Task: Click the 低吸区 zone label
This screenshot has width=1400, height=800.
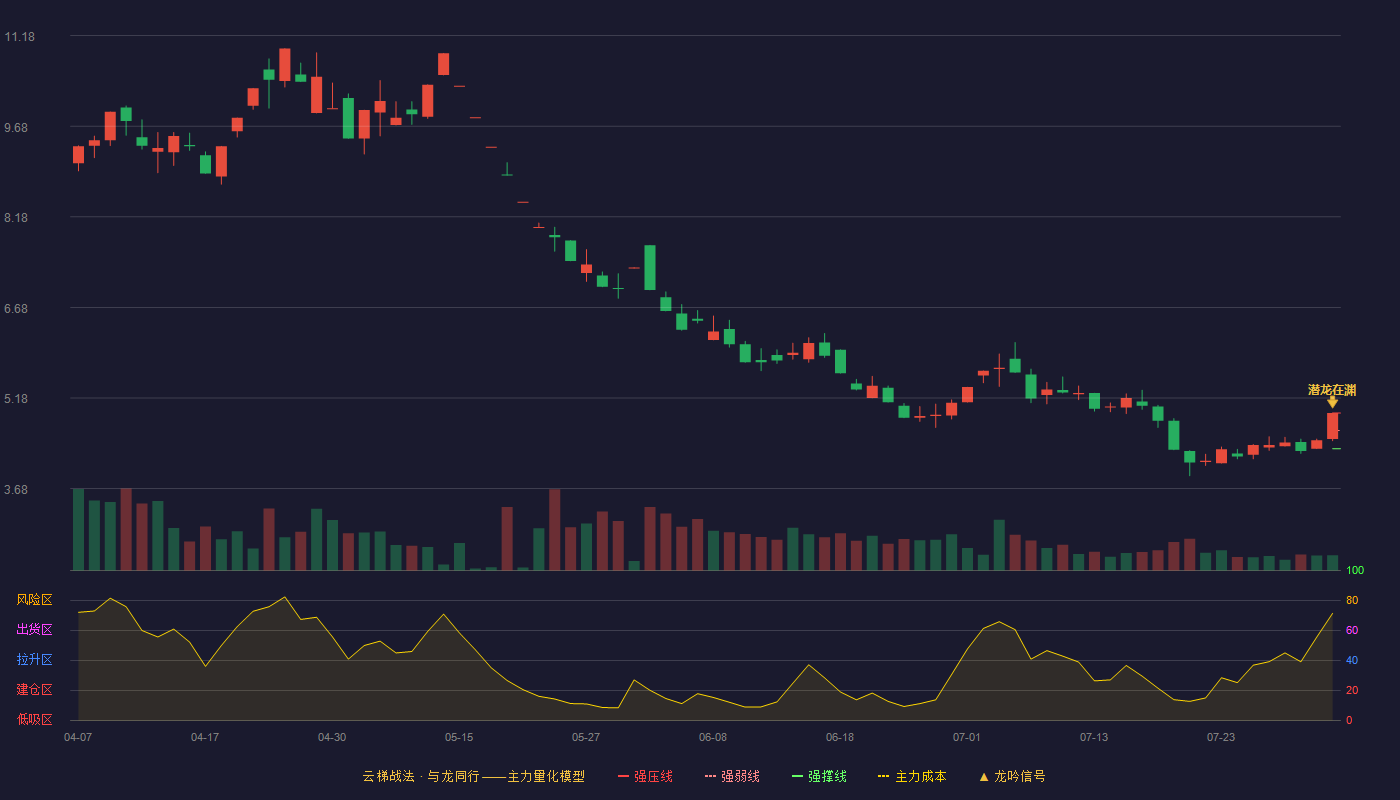Action: pyautogui.click(x=34, y=719)
